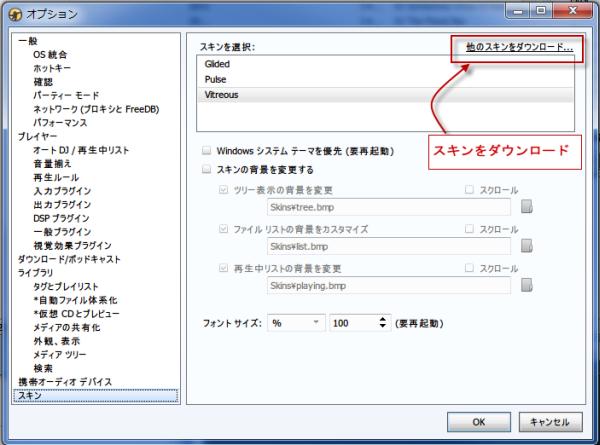The width and height of the screenshot is (600, 445).
Task: Open the メディア ツリー settings page
Action: 60,354
